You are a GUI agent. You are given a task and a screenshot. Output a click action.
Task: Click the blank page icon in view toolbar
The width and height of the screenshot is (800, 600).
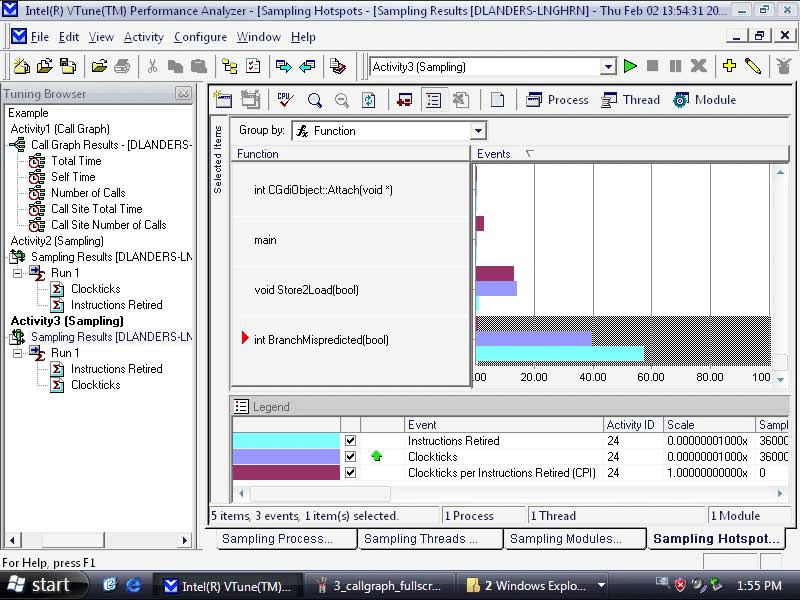click(497, 100)
